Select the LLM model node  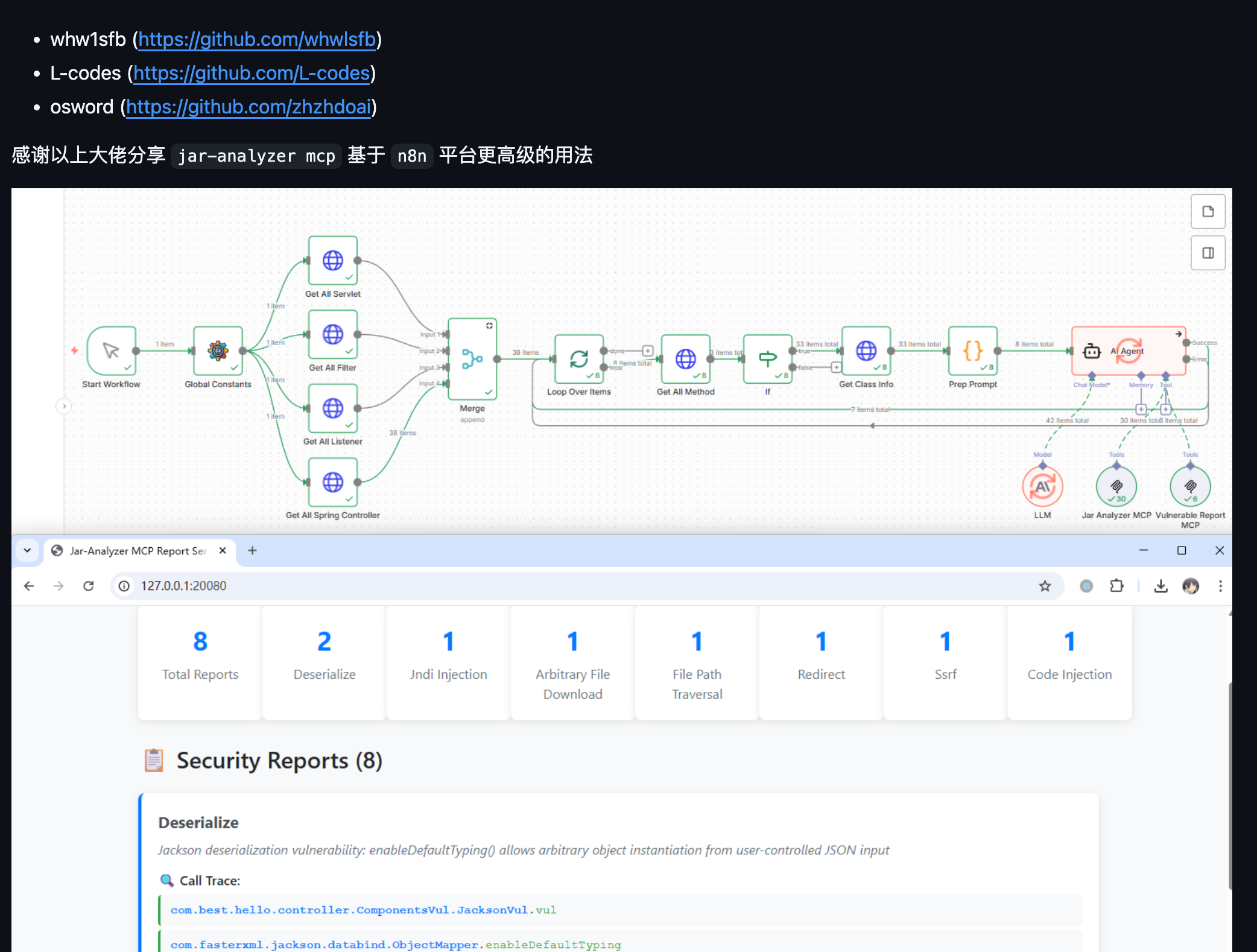click(x=1042, y=486)
